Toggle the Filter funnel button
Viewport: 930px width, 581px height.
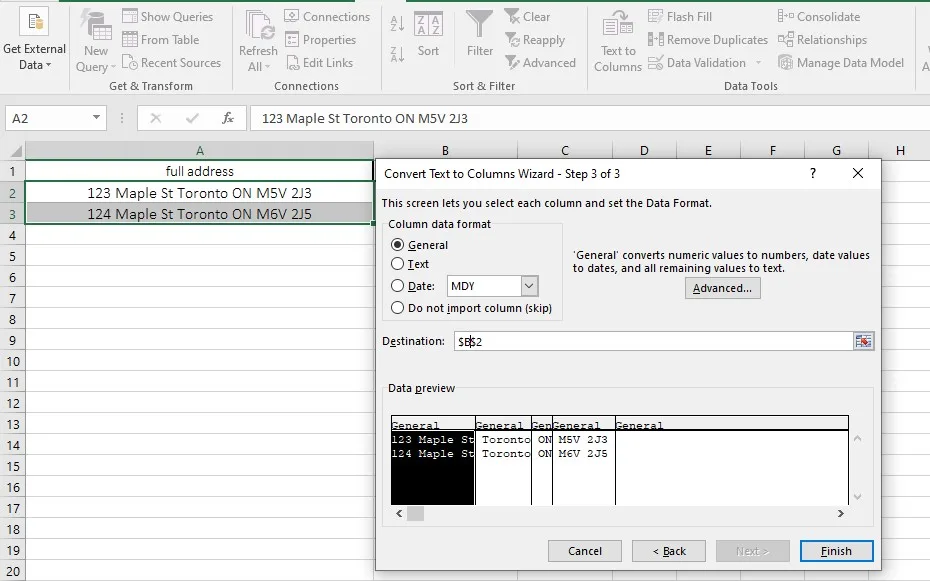[x=479, y=34]
